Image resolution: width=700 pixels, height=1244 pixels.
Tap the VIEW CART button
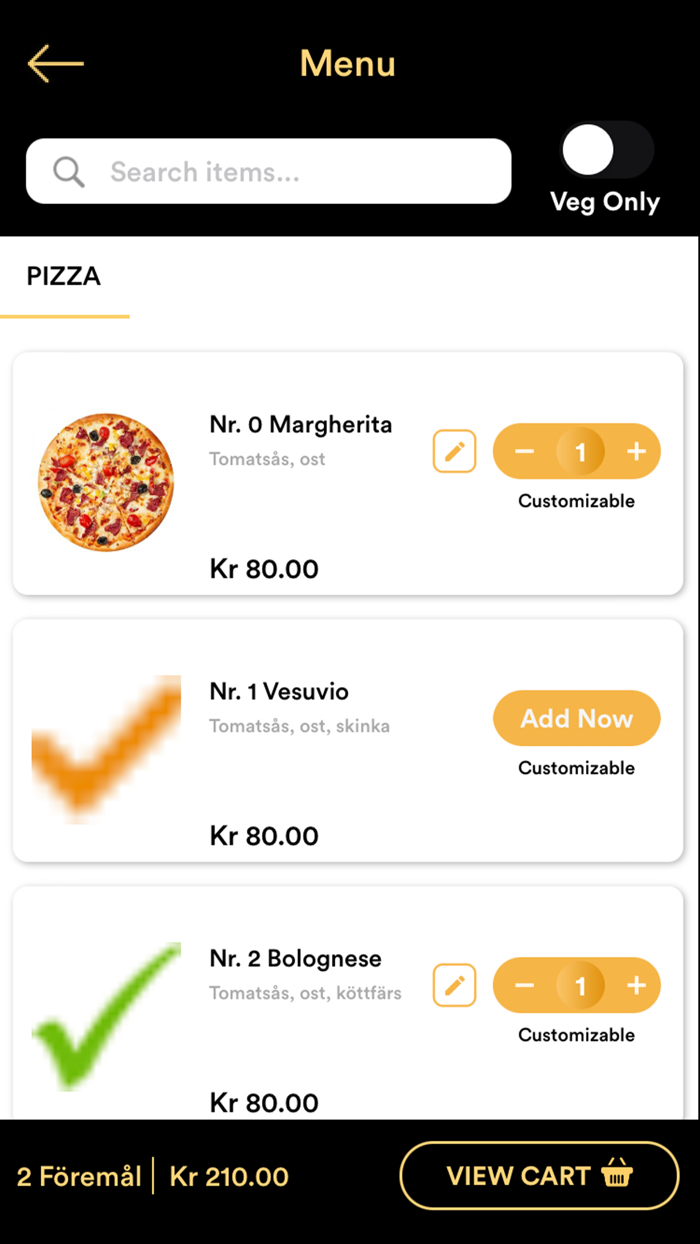tap(540, 1176)
